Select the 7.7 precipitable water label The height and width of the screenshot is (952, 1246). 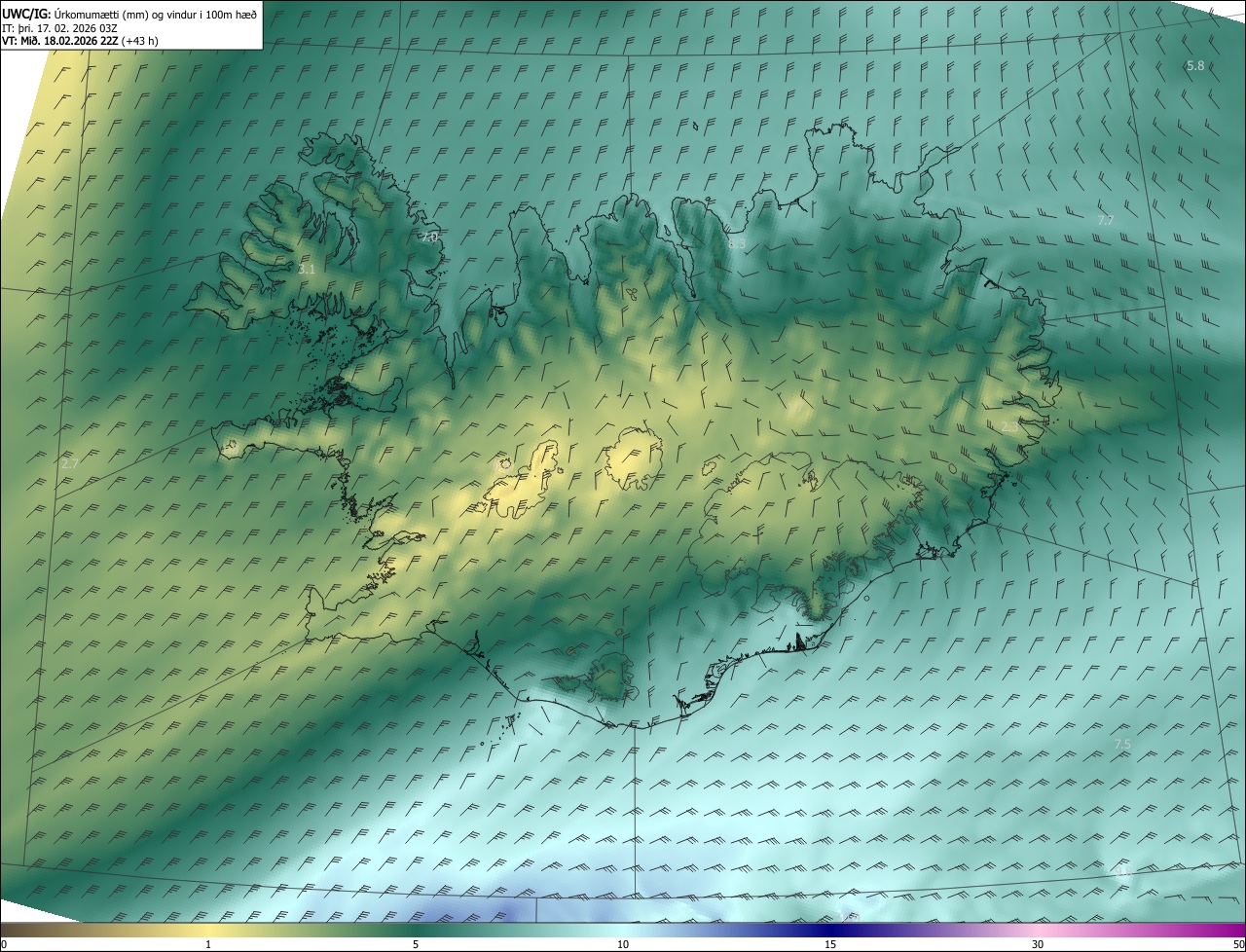click(1105, 221)
